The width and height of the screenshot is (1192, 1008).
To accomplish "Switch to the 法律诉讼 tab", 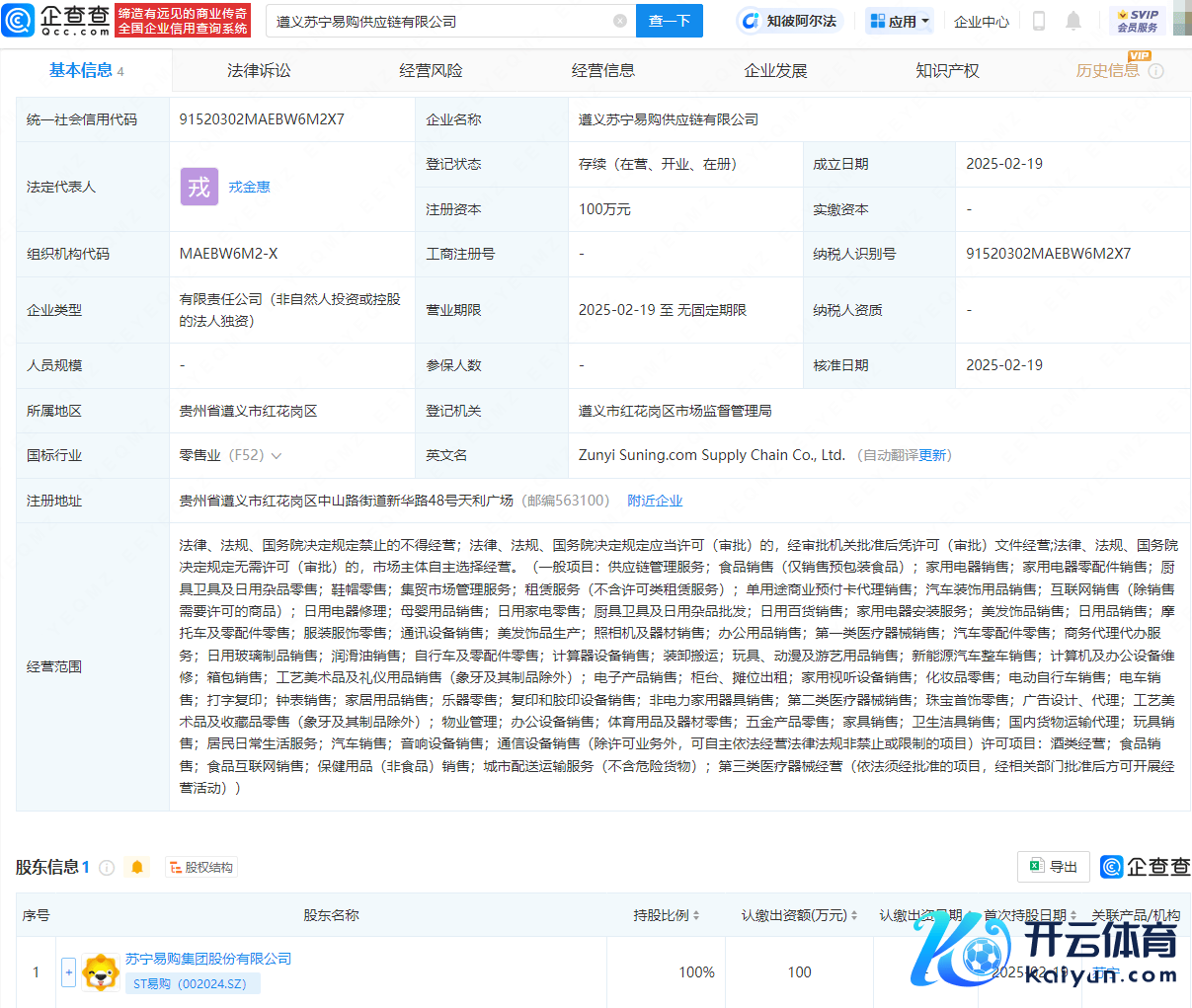I will 259,71.
